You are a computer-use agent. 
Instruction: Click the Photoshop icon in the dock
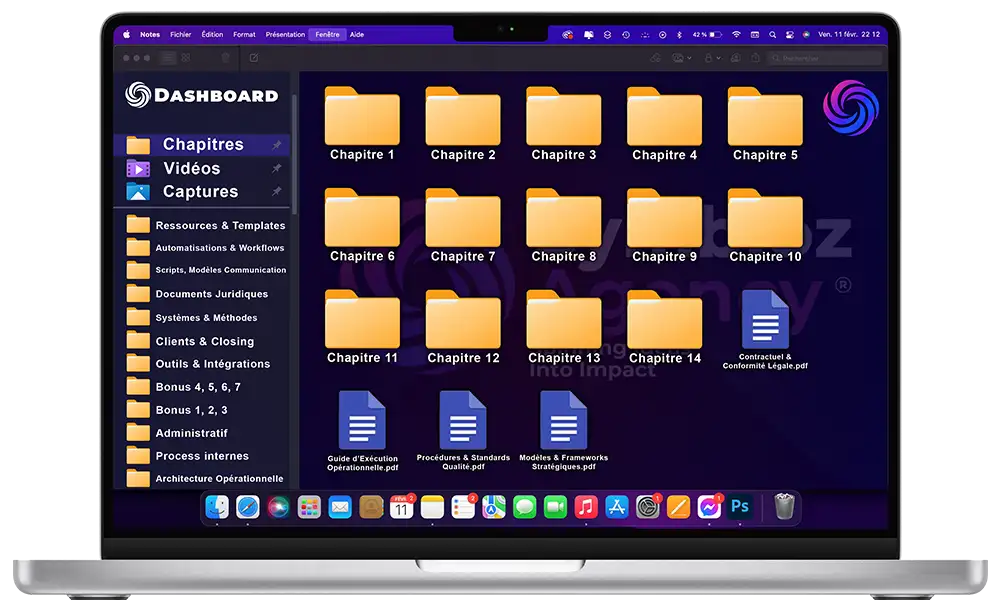741,508
